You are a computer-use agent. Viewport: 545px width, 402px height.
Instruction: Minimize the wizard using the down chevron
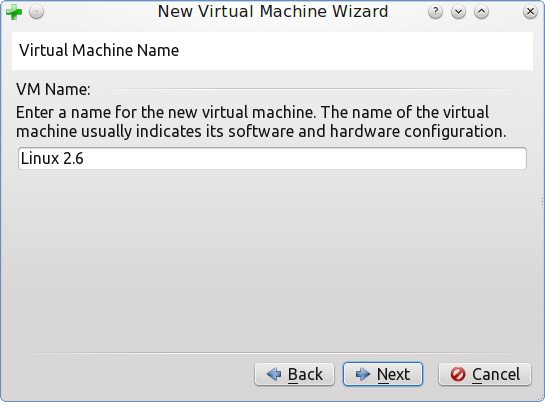458,12
